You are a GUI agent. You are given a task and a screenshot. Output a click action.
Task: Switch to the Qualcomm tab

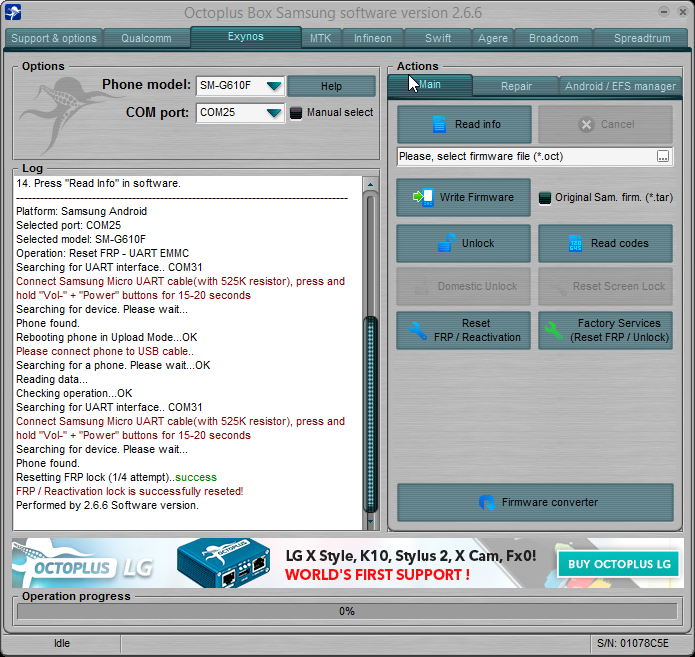point(146,38)
